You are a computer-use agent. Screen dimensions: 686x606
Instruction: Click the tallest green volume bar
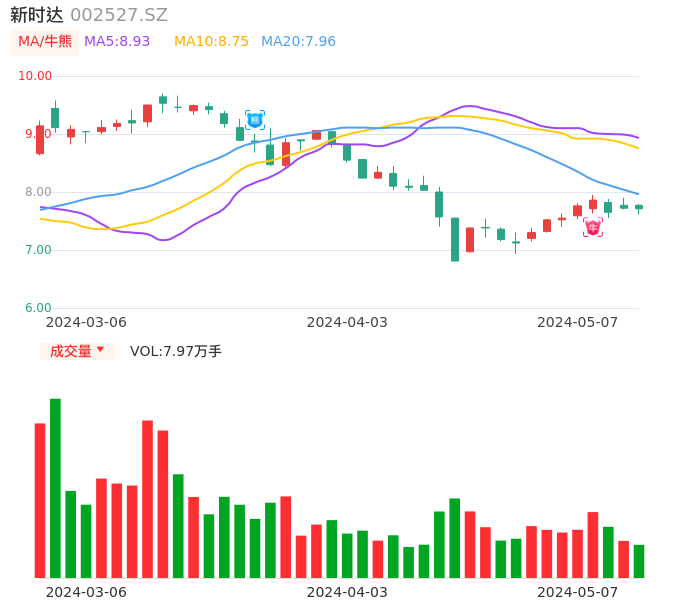[55, 488]
